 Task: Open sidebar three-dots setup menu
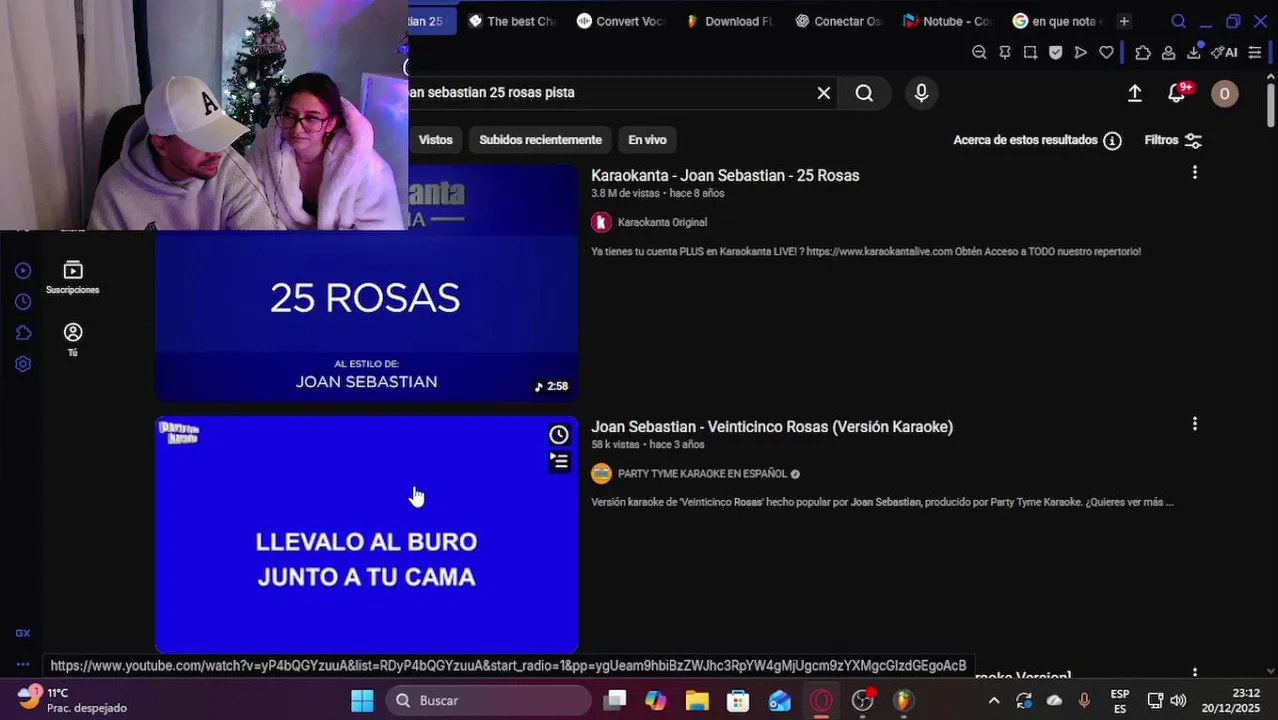tap(23, 664)
